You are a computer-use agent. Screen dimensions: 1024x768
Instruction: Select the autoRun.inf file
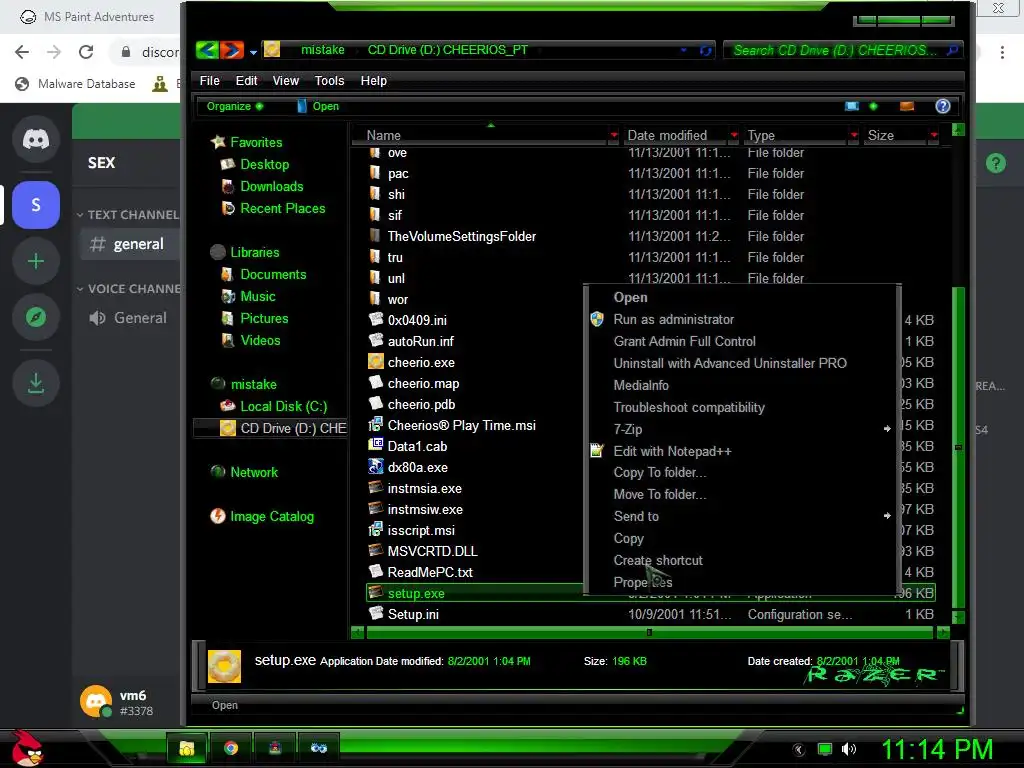[420, 341]
